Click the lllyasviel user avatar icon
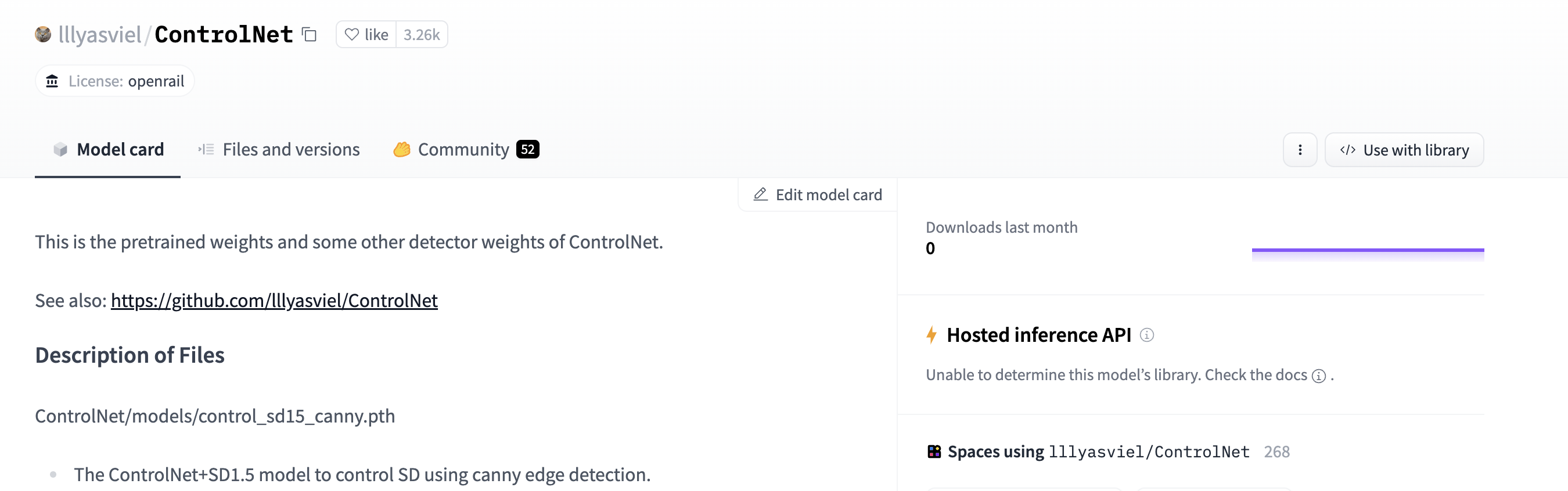This screenshot has height=491, width=1568. 42,34
